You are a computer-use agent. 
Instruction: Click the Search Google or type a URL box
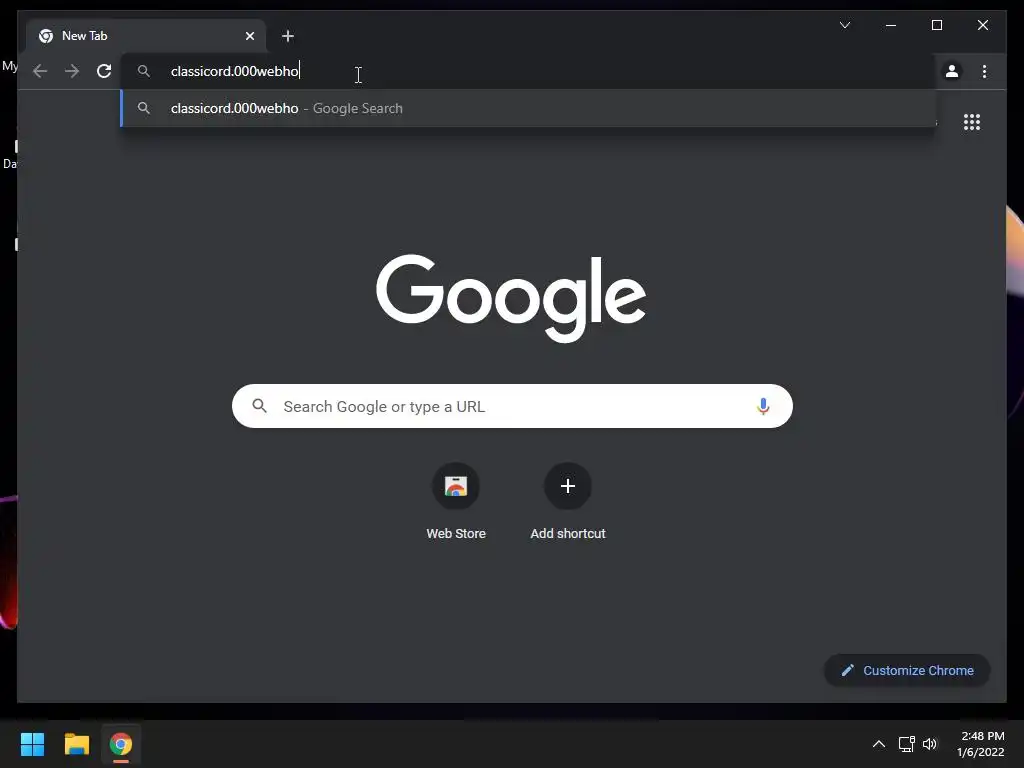(x=512, y=406)
